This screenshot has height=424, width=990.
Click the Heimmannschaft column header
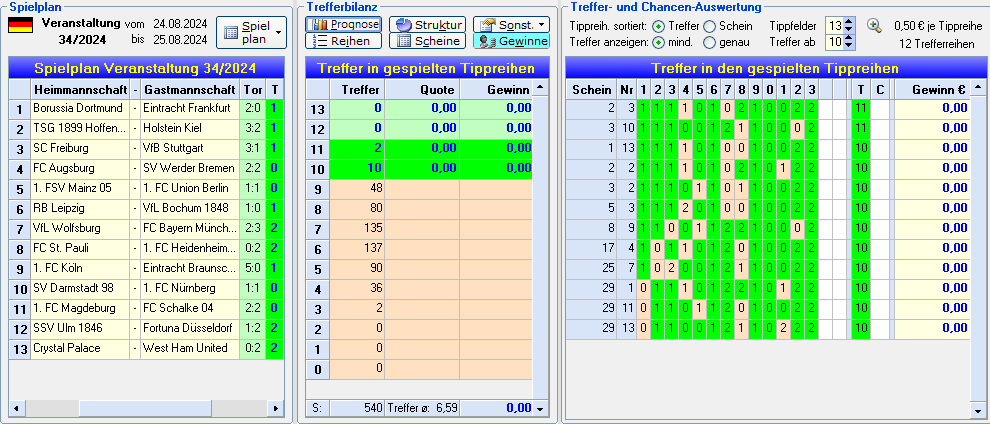pos(80,89)
